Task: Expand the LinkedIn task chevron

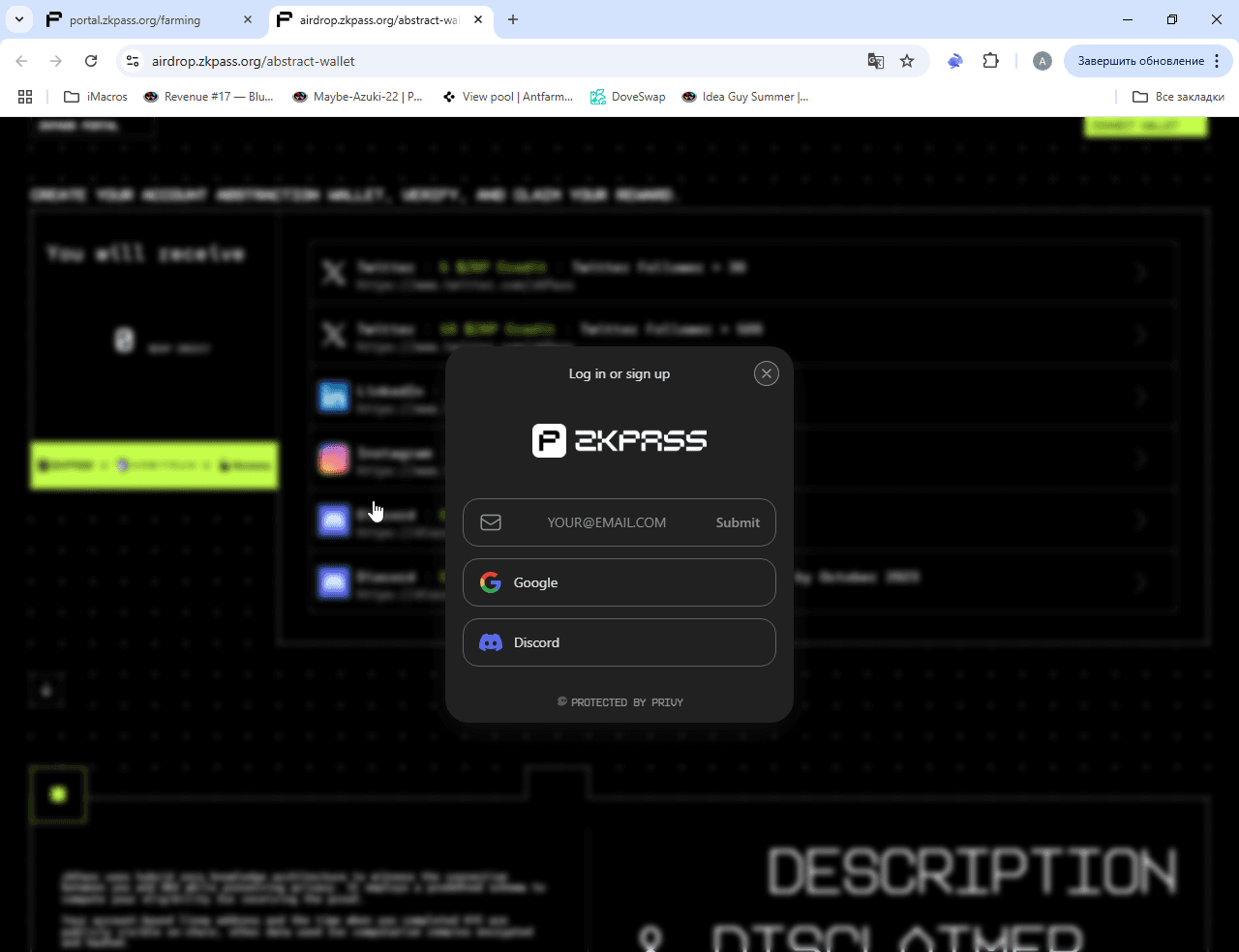Action: (1142, 397)
